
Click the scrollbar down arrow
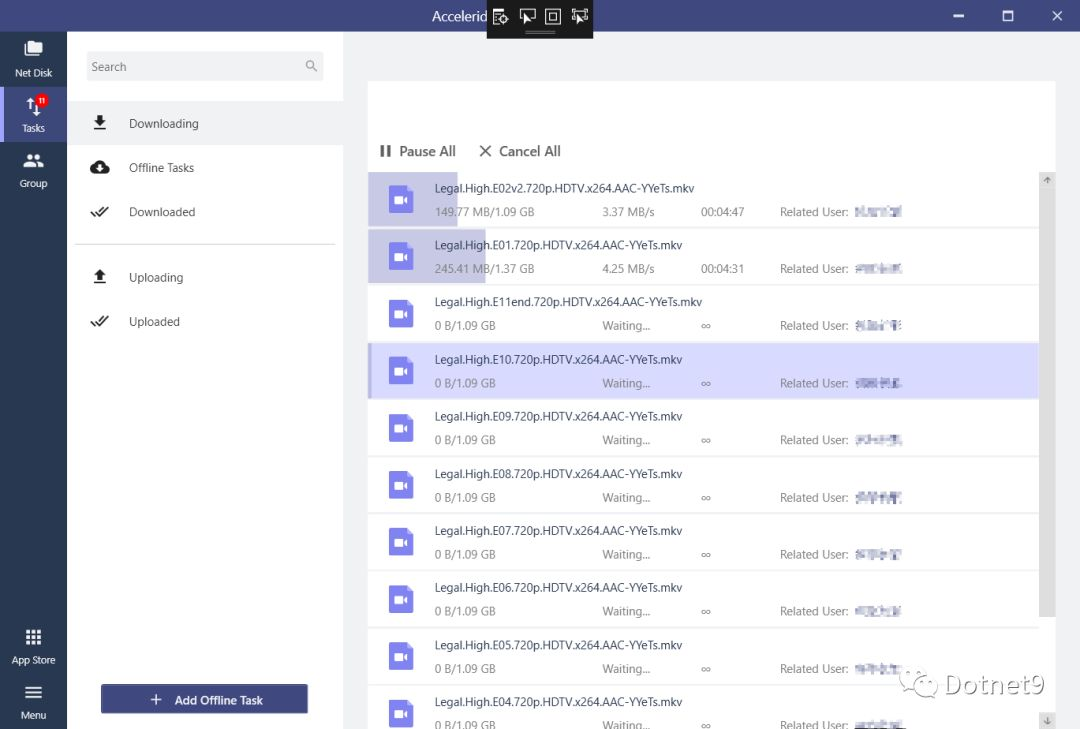coord(1047,720)
